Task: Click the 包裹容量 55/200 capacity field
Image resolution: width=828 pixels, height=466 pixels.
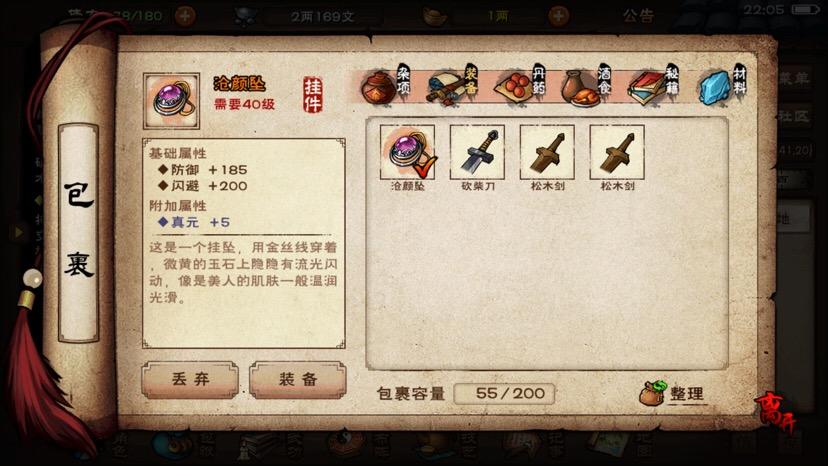Action: click(504, 394)
